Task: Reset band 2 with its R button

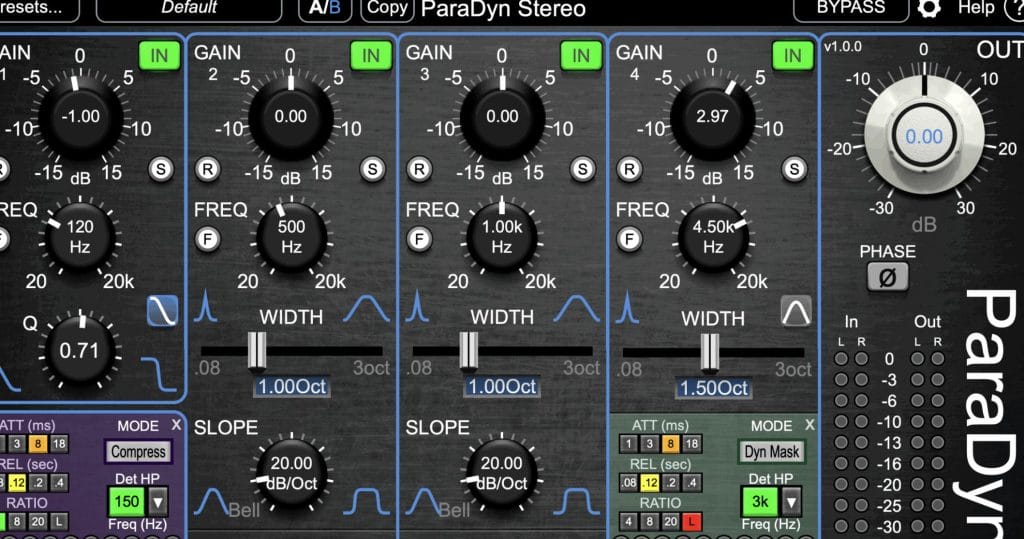Action: (207, 170)
